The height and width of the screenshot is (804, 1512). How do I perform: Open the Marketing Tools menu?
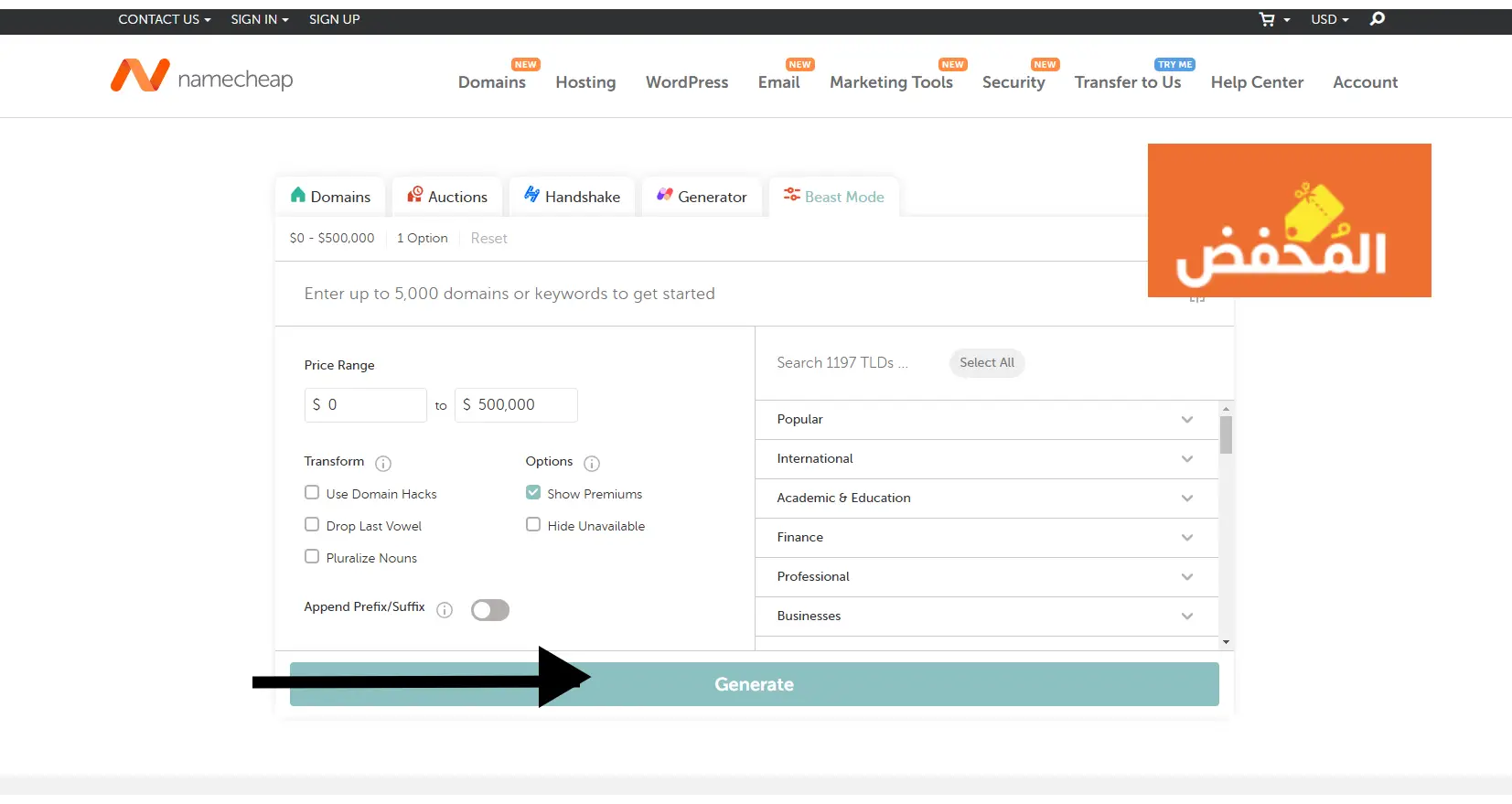click(x=891, y=82)
